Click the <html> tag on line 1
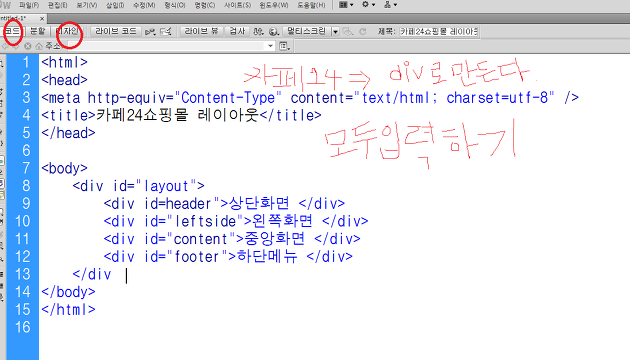The image size is (630, 360). coord(64,62)
